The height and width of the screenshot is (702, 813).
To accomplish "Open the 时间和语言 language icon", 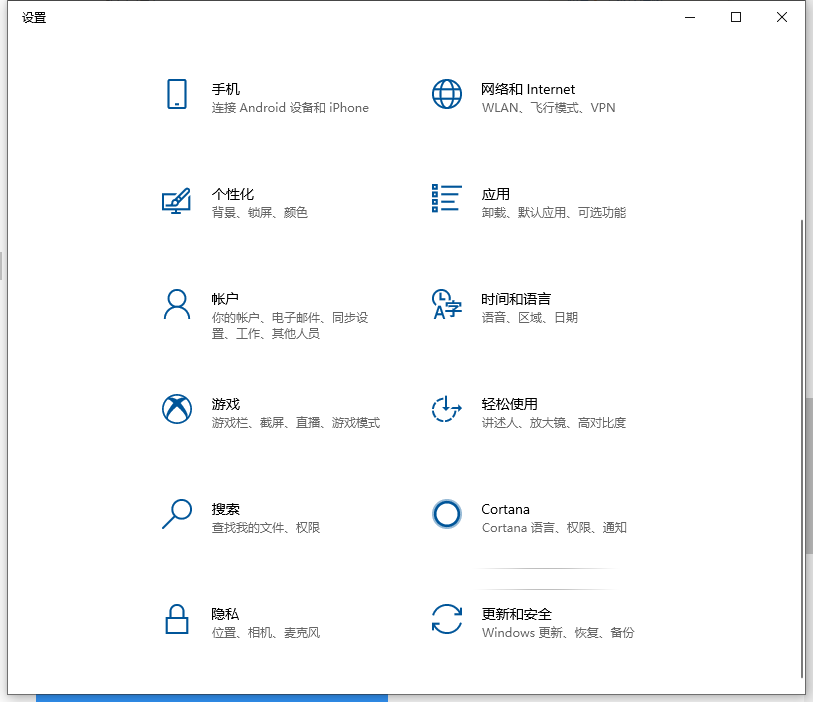I will (446, 304).
